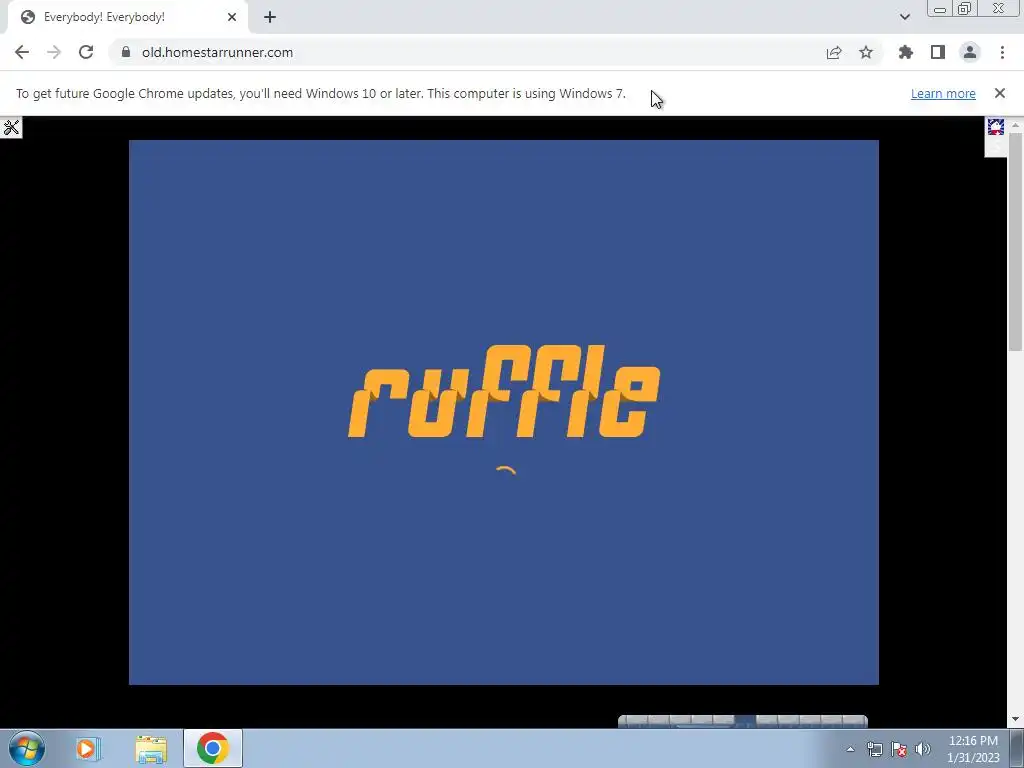The width and height of the screenshot is (1024, 768).
Task: Click the Show desktop strip
Action: pos(1017,749)
